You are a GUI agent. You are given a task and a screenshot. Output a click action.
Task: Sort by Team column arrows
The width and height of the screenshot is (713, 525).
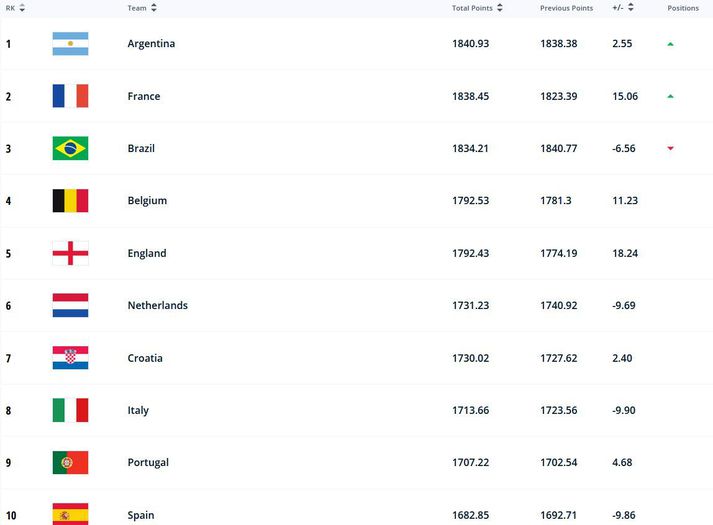point(154,8)
